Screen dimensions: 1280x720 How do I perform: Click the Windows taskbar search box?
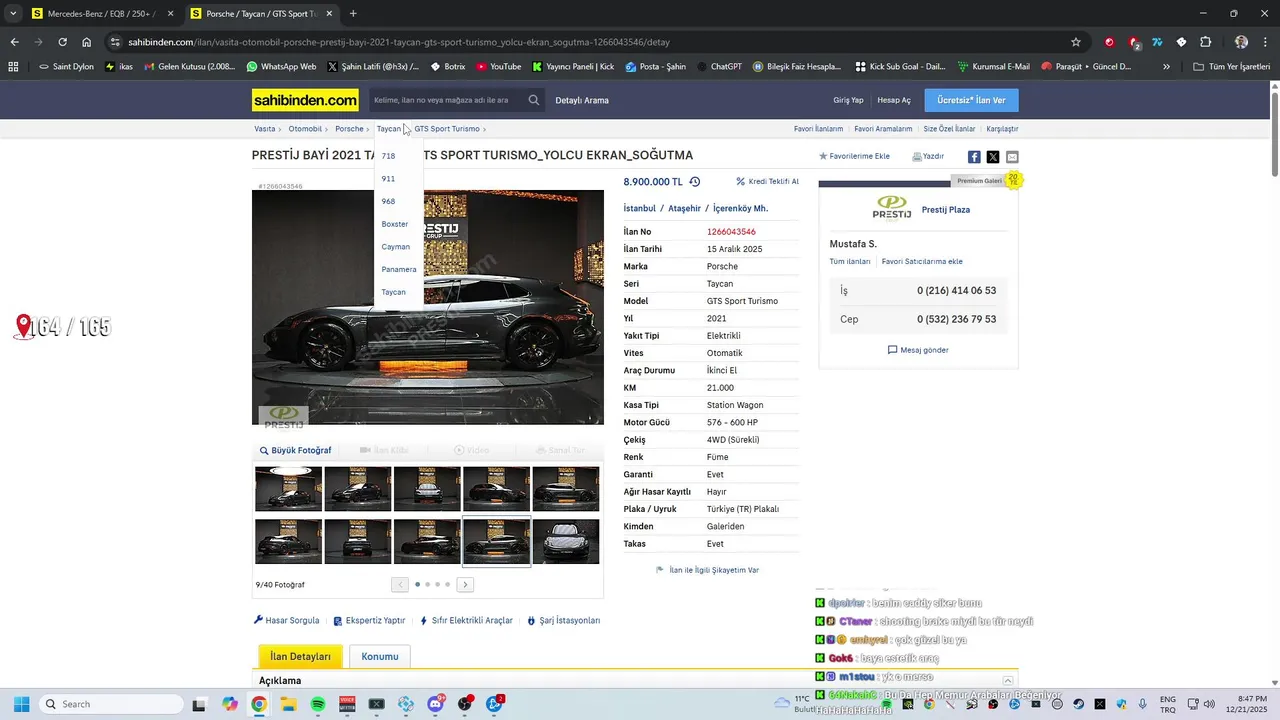coord(110,704)
